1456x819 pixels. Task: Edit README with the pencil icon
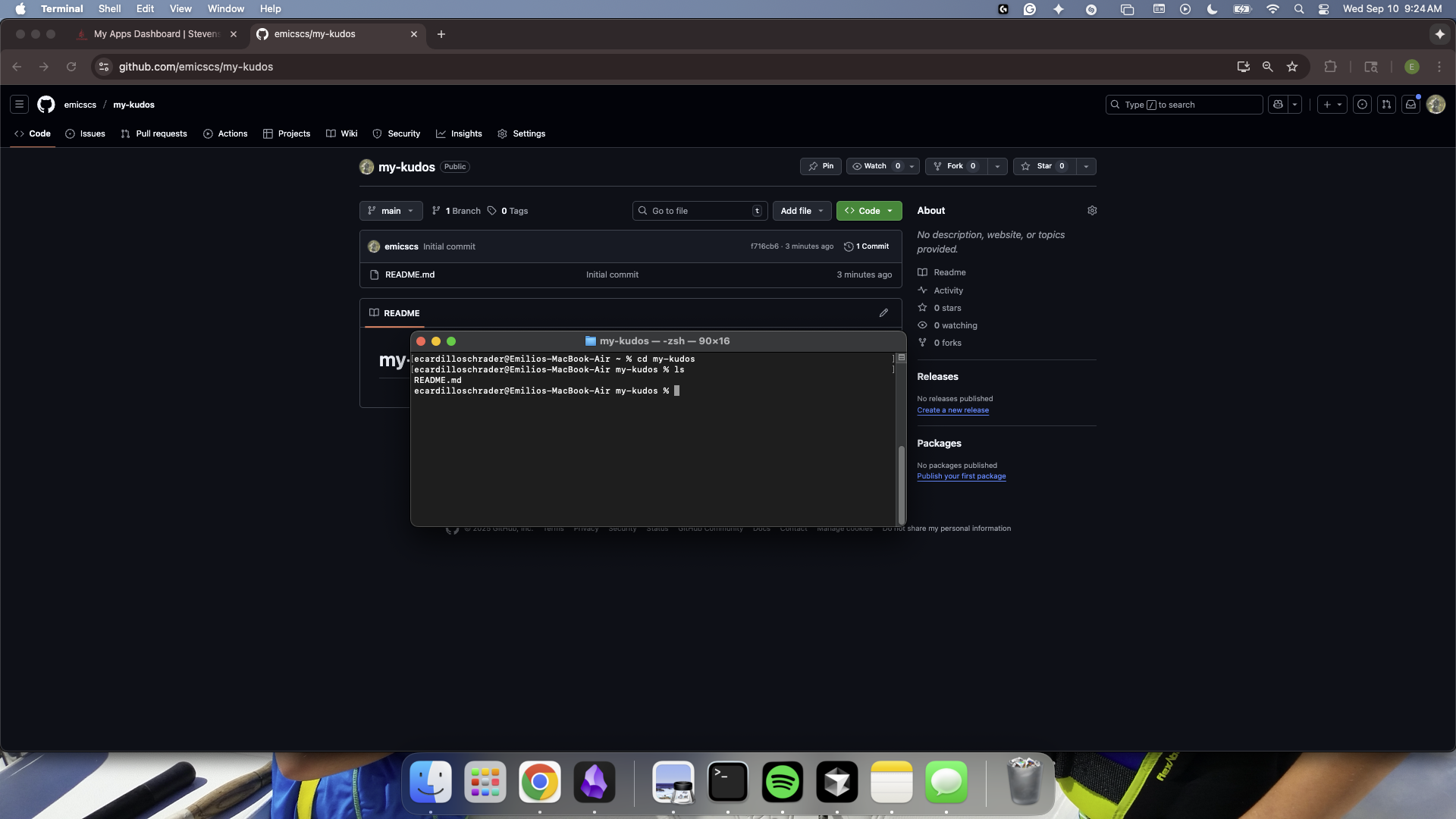pos(883,313)
